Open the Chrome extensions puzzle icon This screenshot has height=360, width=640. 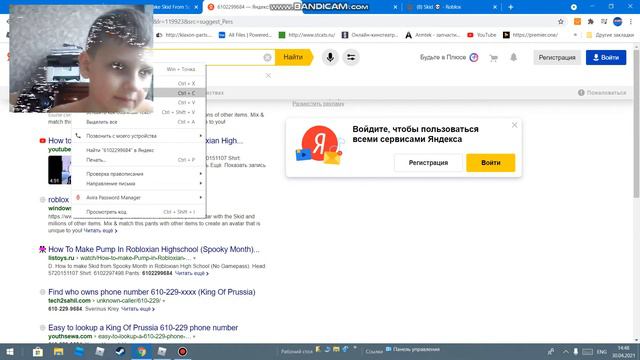click(x=591, y=22)
